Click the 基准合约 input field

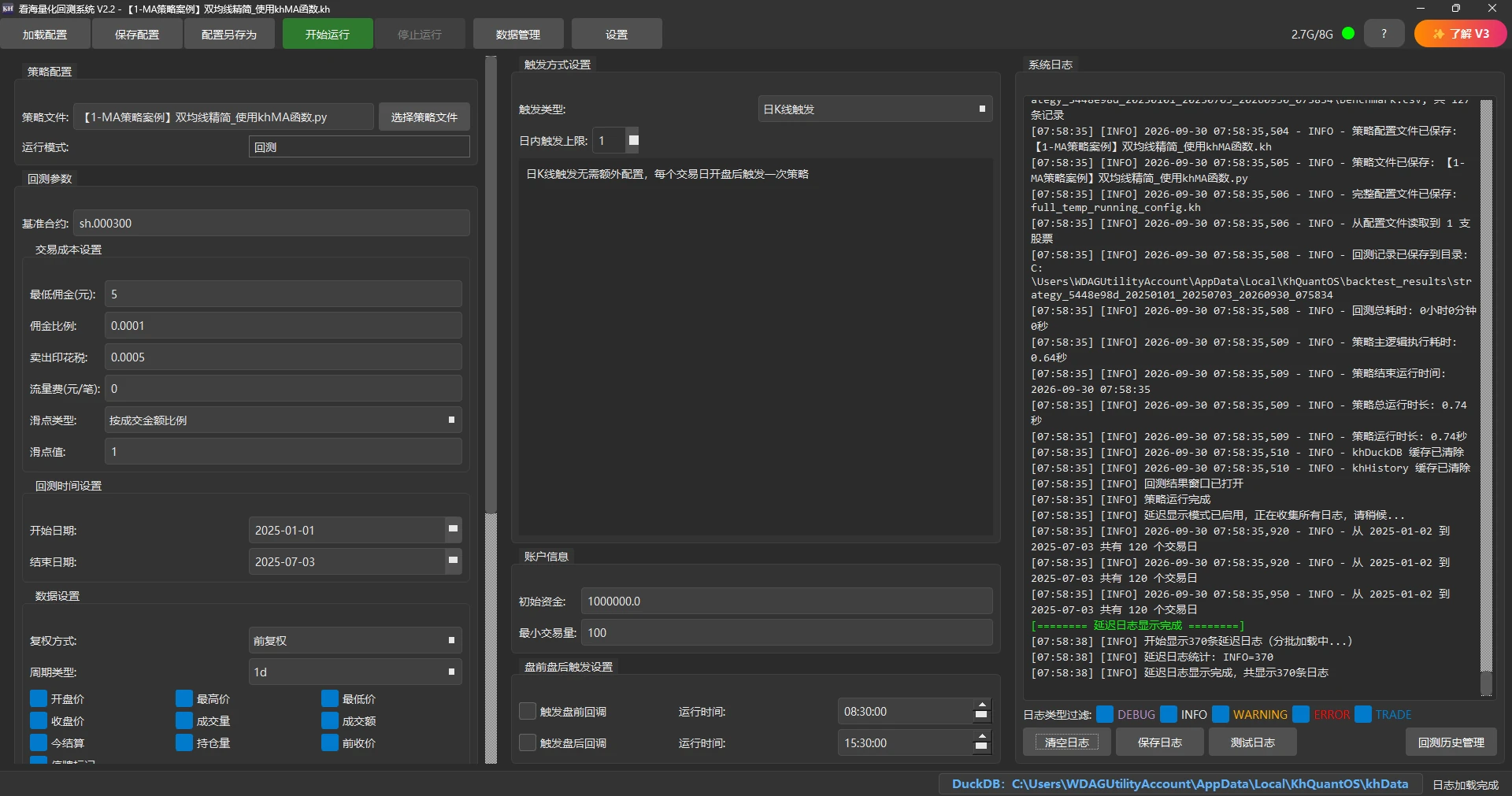[272, 223]
